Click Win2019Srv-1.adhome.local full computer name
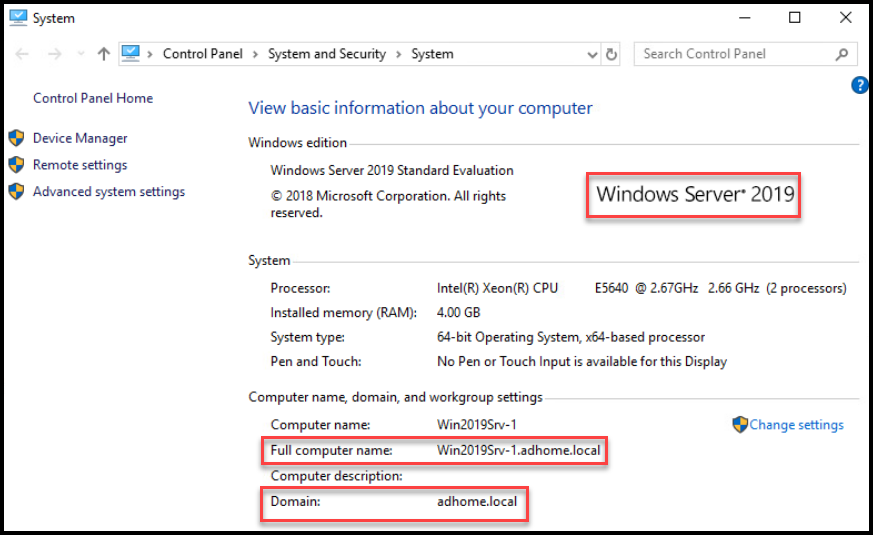 coord(518,450)
